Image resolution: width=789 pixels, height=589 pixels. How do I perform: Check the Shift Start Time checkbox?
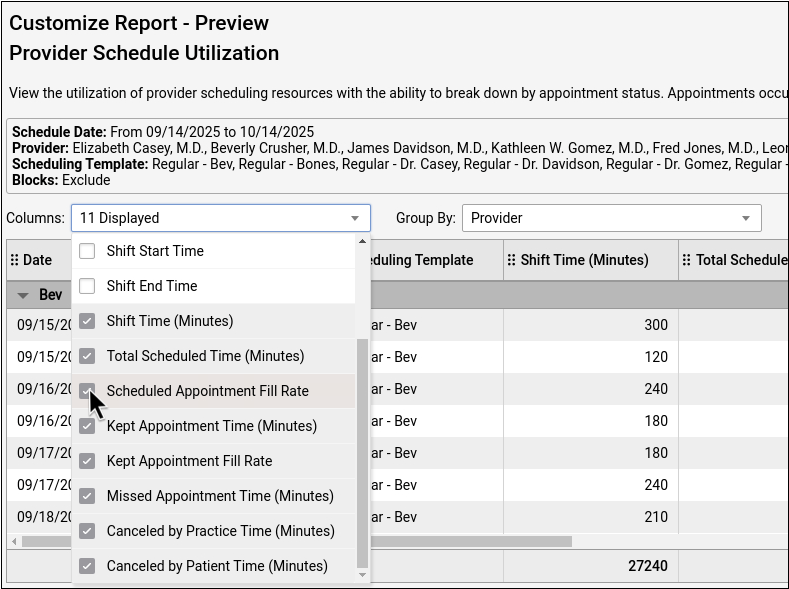[87, 251]
